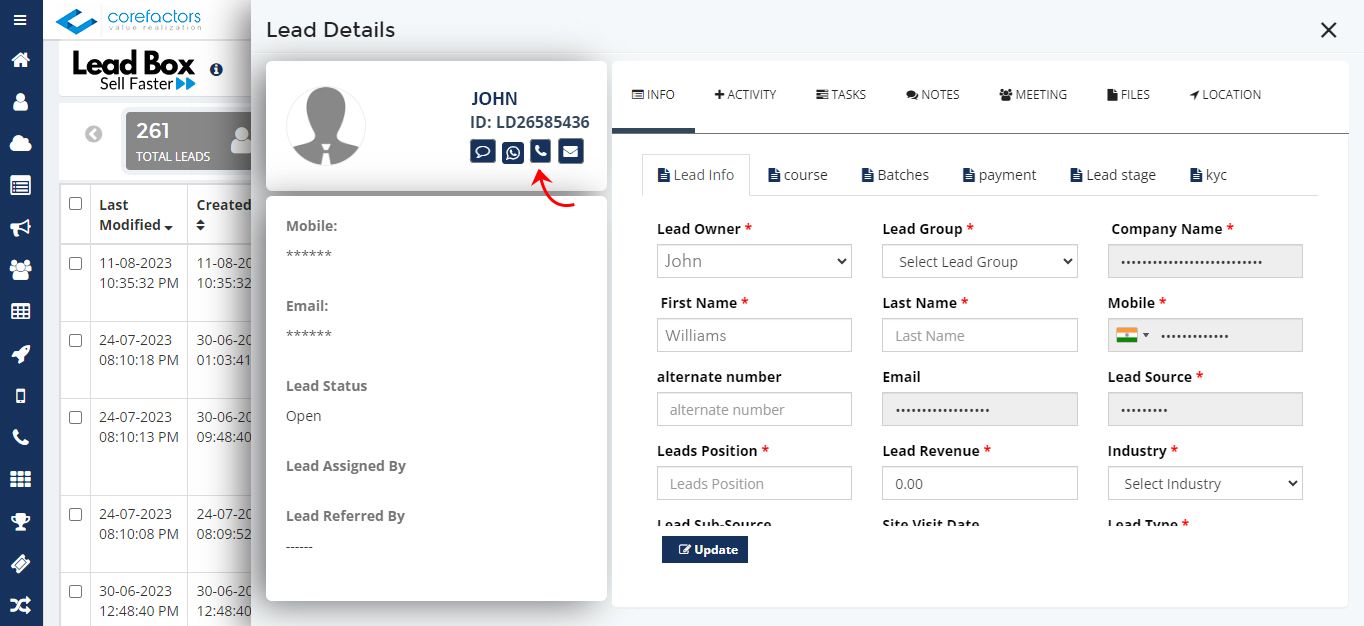The image size is (1364, 626).
Task: Open the Select Industry dropdown
Action: [x=1205, y=483]
